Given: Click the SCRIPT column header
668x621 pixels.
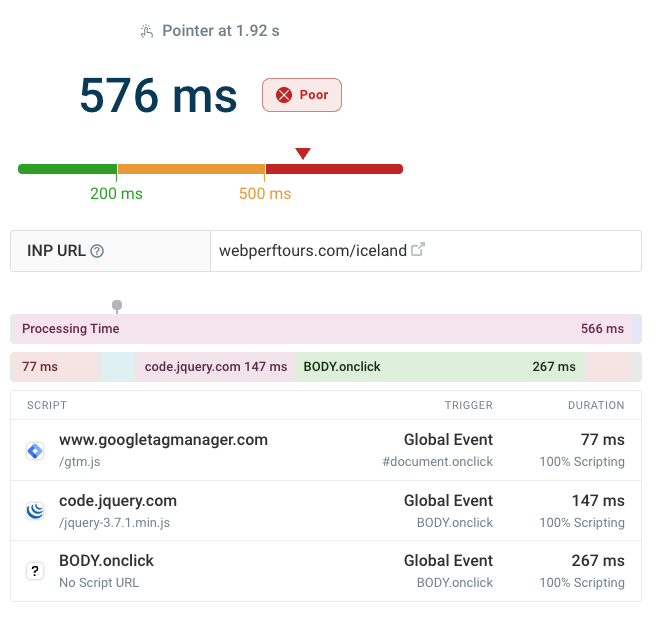Looking at the screenshot, I should [47, 406].
